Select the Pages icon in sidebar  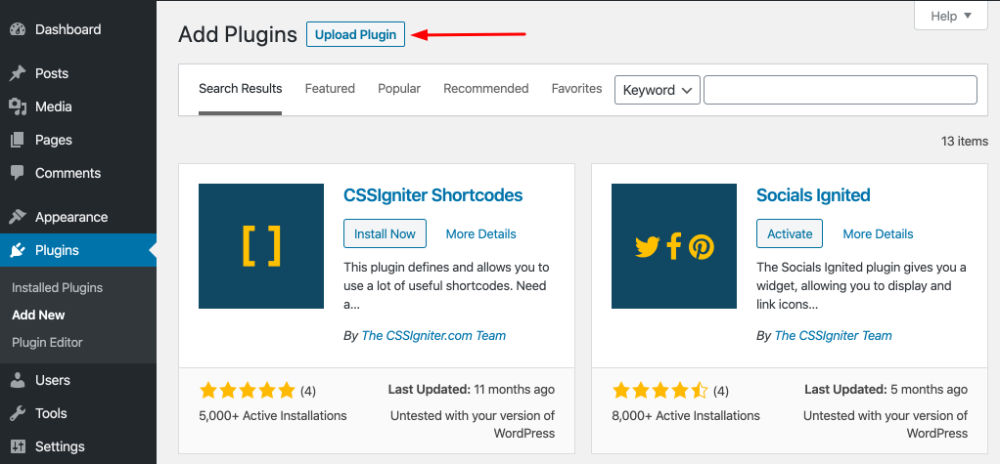pos(18,140)
